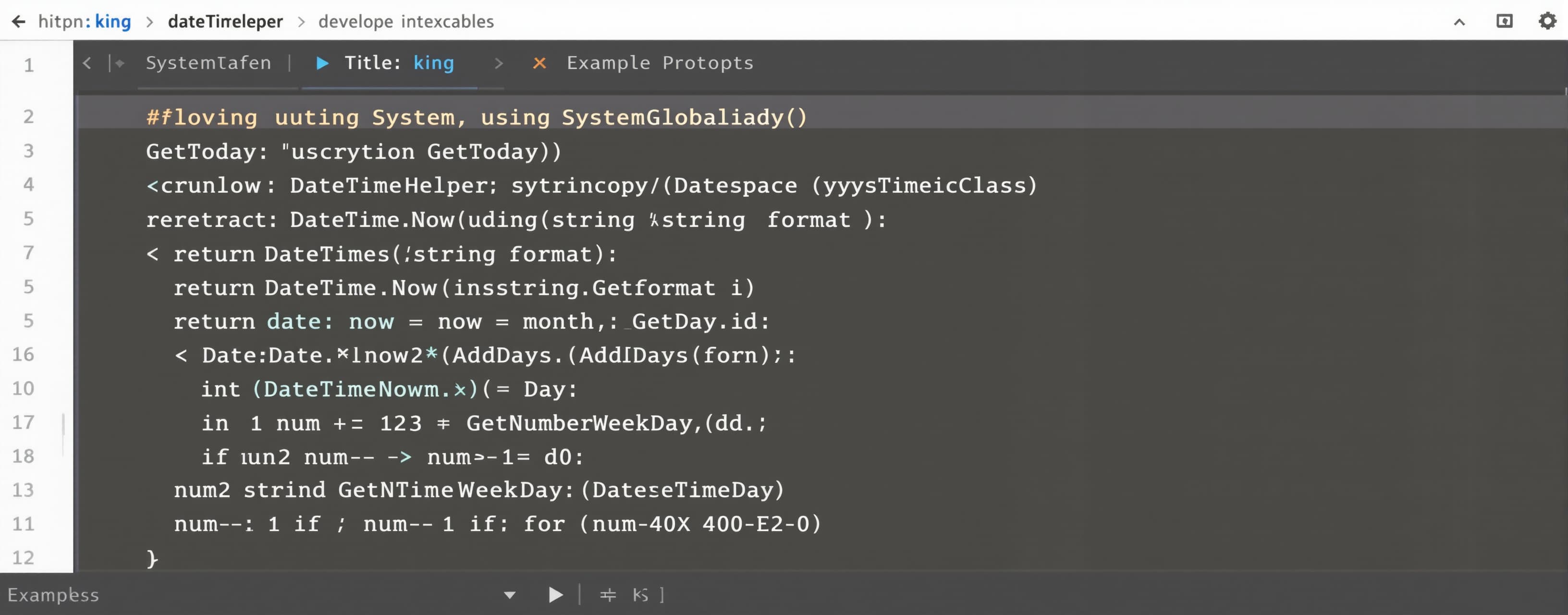Image resolution: width=1568 pixels, height=615 pixels.
Task: Open the settings gear icon
Action: click(x=1547, y=21)
